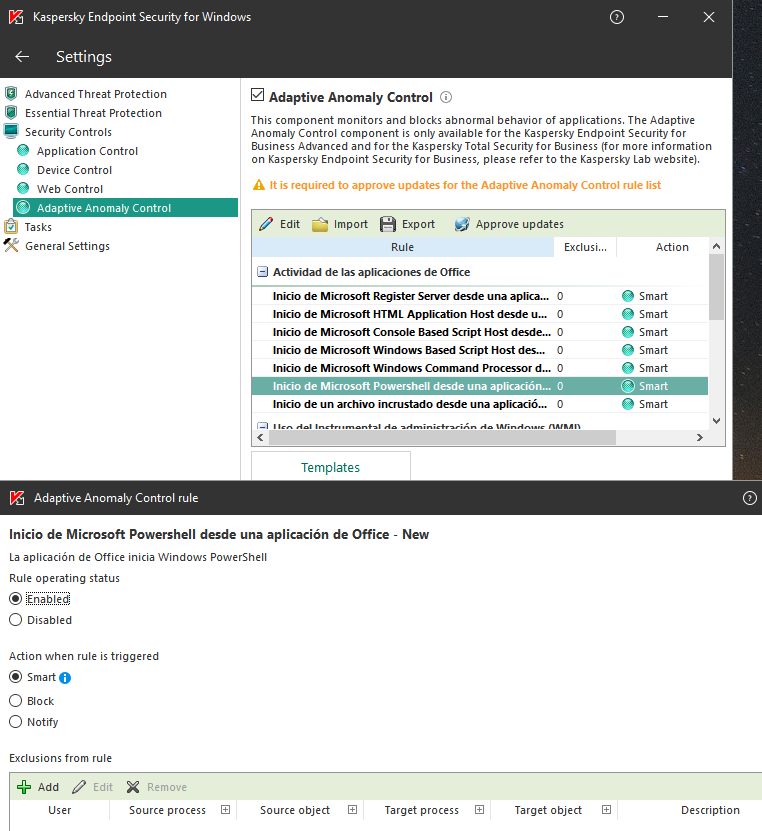Click the Advanced Threat Protection shield icon
Viewport: 762px width, 831px height.
(11, 94)
